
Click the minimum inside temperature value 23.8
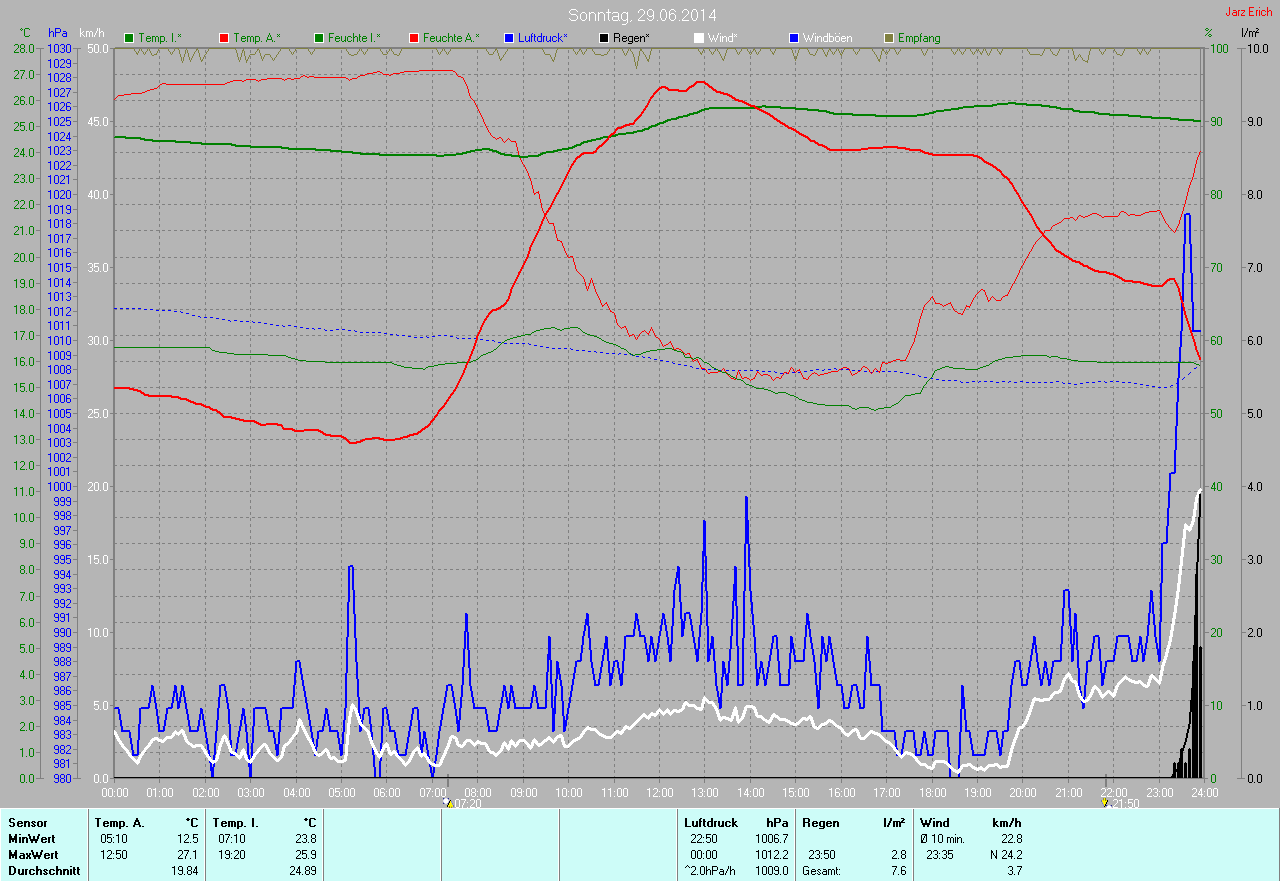305,839
